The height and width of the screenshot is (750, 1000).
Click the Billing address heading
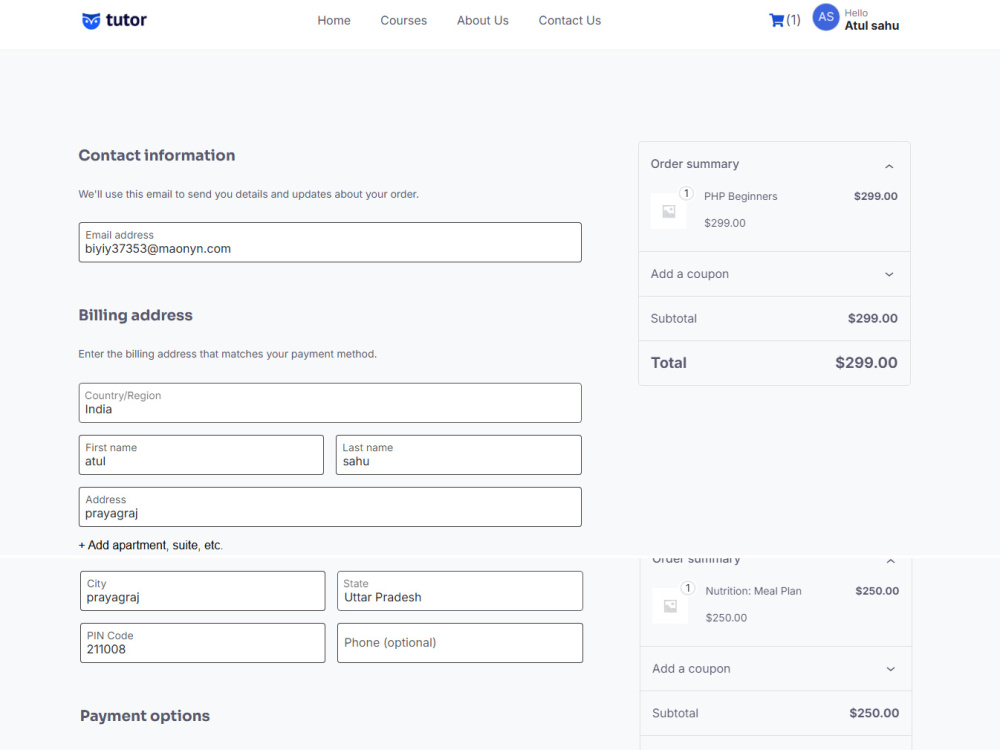click(135, 315)
